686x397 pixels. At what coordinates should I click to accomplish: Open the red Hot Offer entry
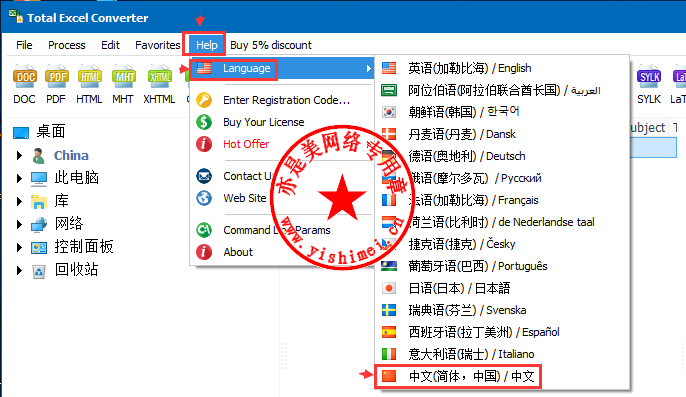click(x=246, y=144)
